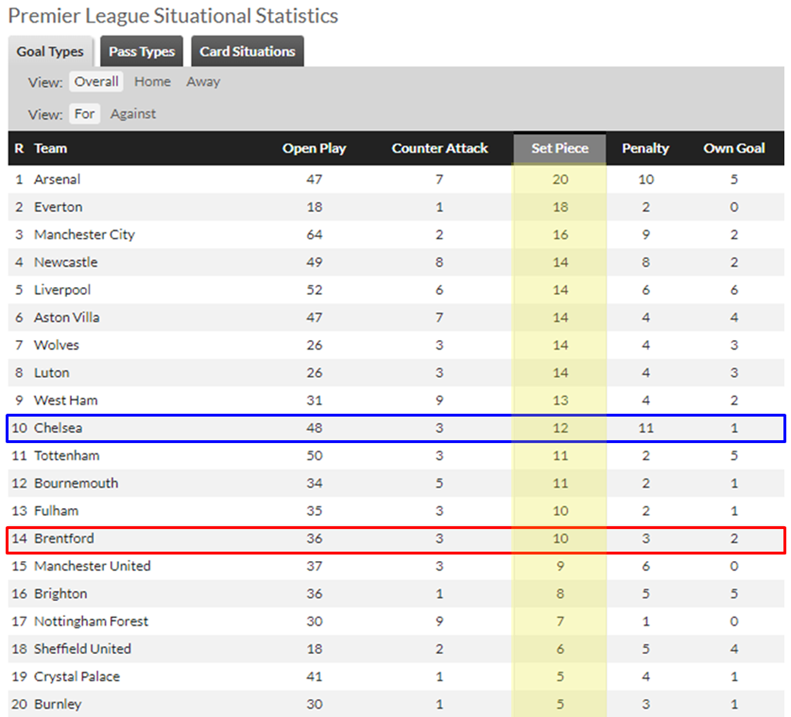
Task: Show goals Against view
Action: click(133, 114)
